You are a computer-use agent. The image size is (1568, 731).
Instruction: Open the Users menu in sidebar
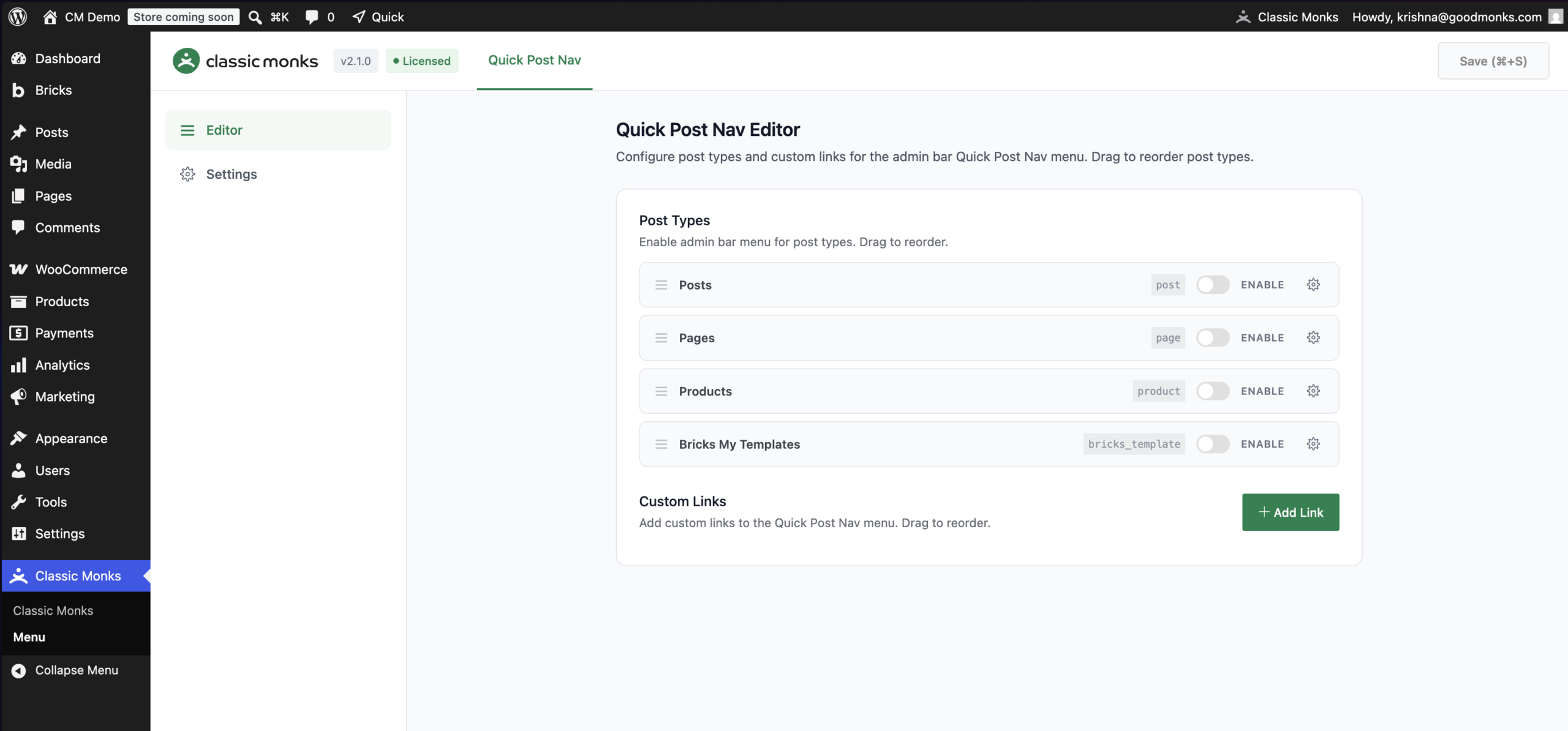tap(75, 470)
